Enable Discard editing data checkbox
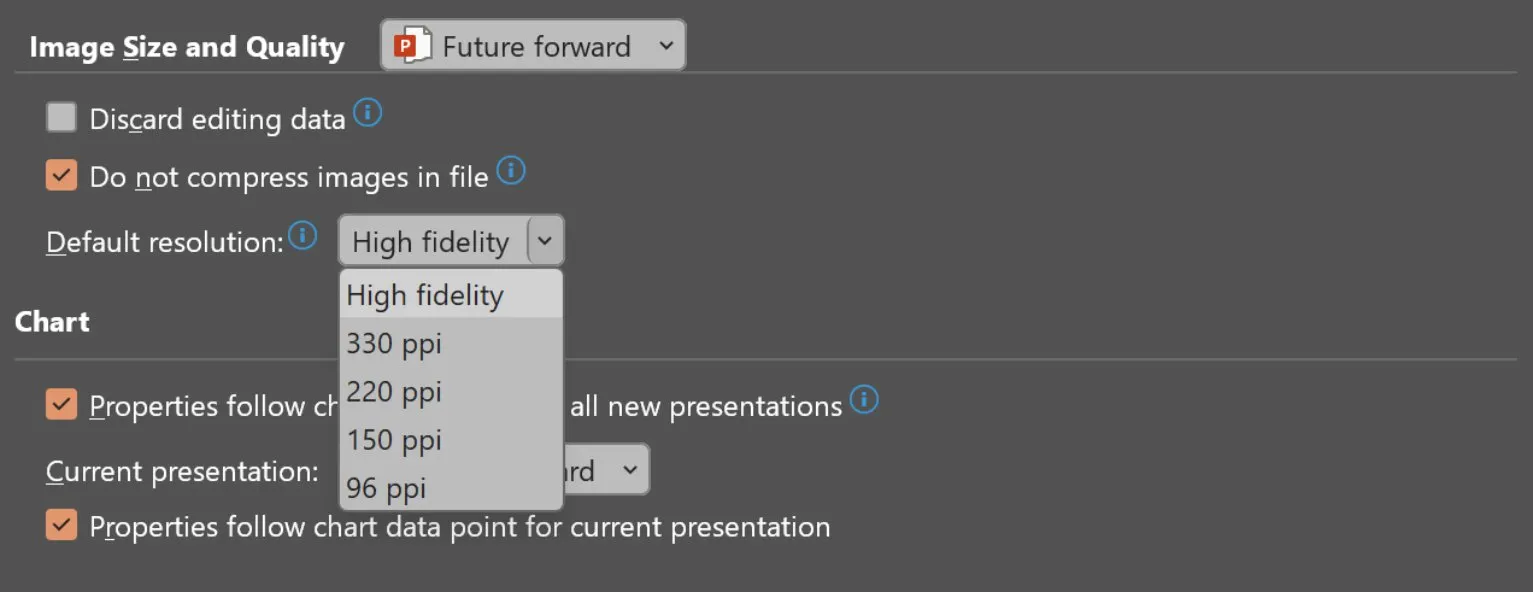Screen dimensions: 1533x592 pyautogui.click(x=62, y=118)
